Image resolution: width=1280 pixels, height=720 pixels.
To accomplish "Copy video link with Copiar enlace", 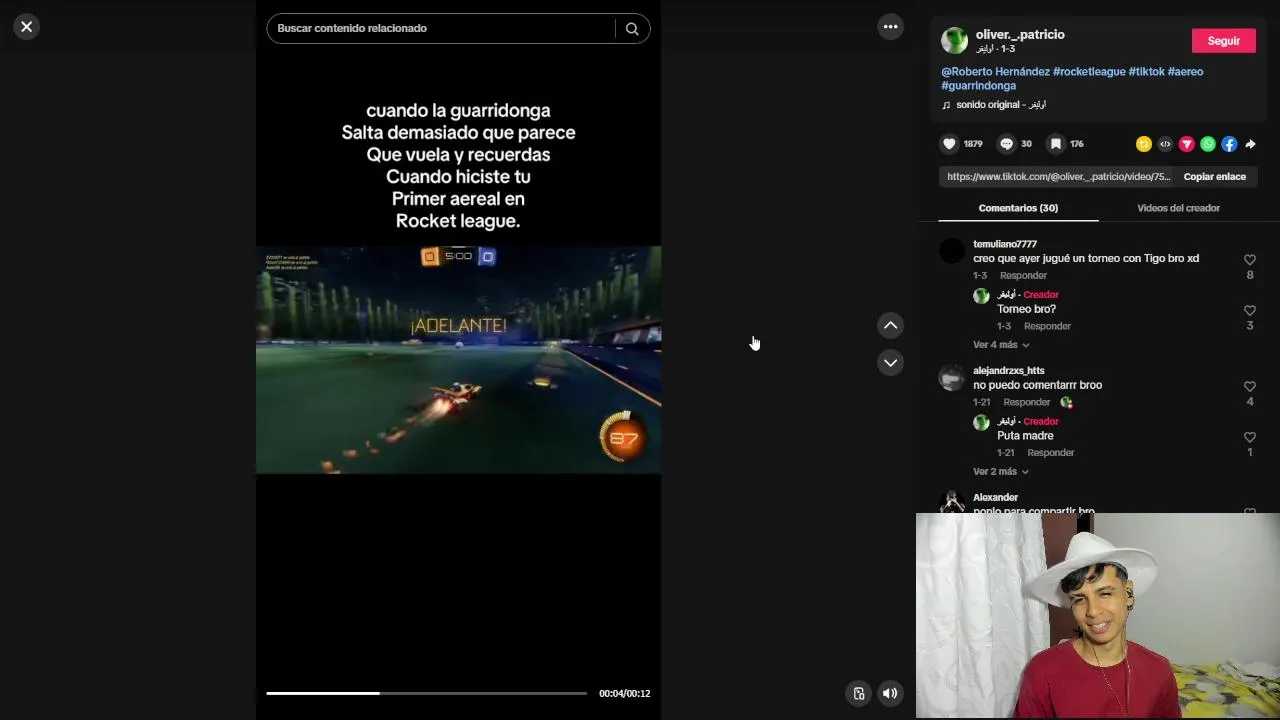I will [1214, 177].
